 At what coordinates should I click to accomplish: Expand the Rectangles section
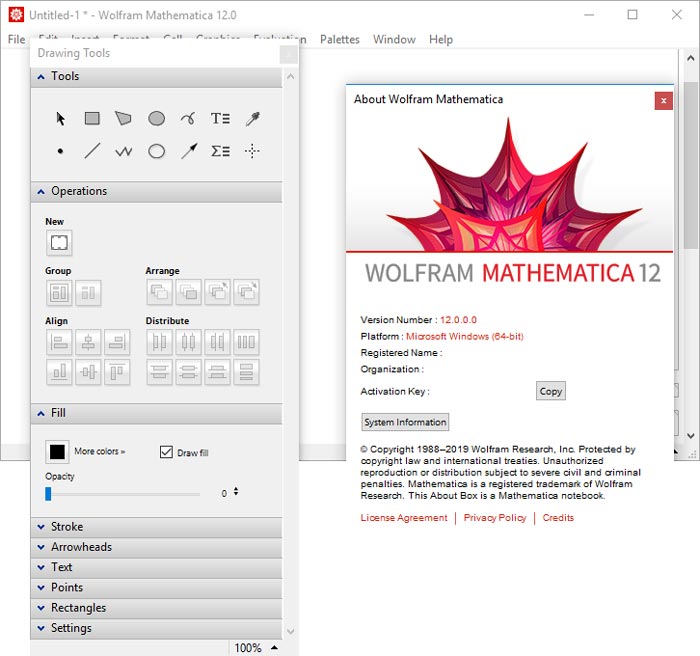point(156,608)
